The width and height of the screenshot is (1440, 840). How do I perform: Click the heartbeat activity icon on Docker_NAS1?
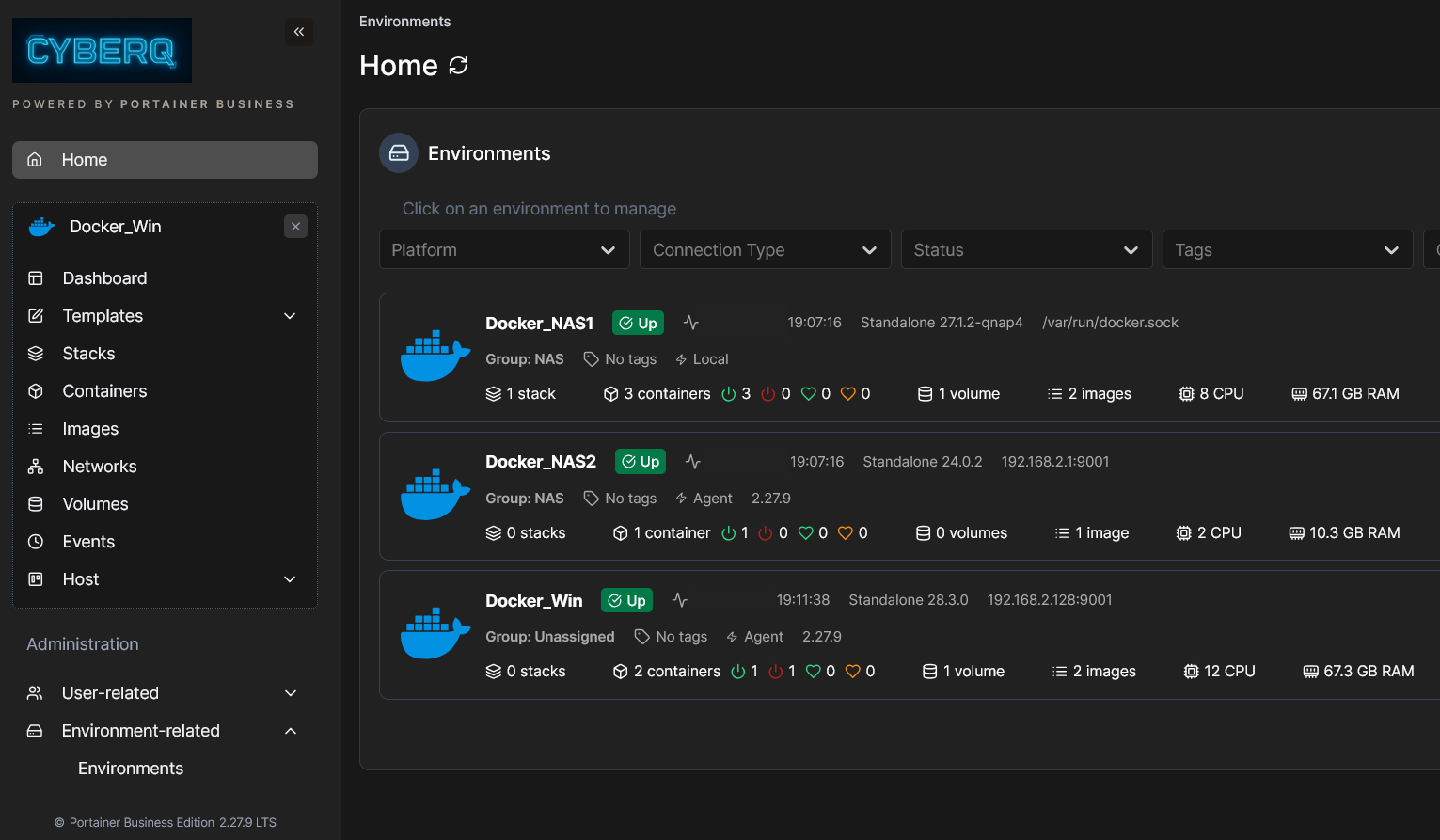click(691, 323)
